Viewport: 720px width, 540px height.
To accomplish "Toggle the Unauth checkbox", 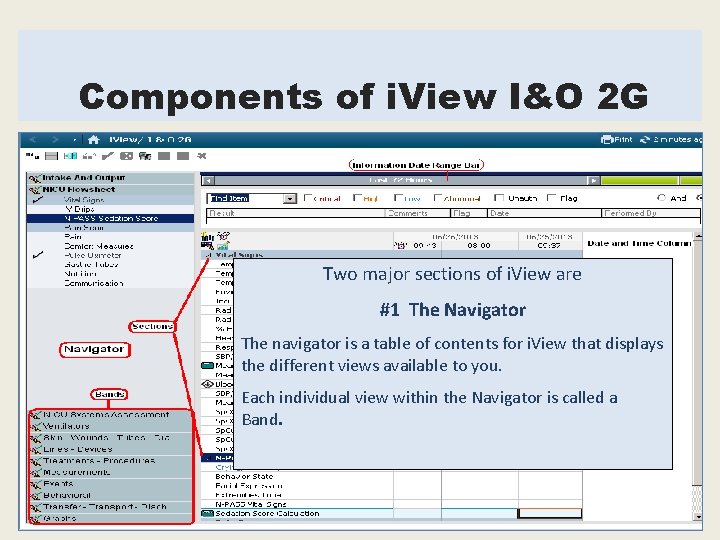I will coord(499,198).
